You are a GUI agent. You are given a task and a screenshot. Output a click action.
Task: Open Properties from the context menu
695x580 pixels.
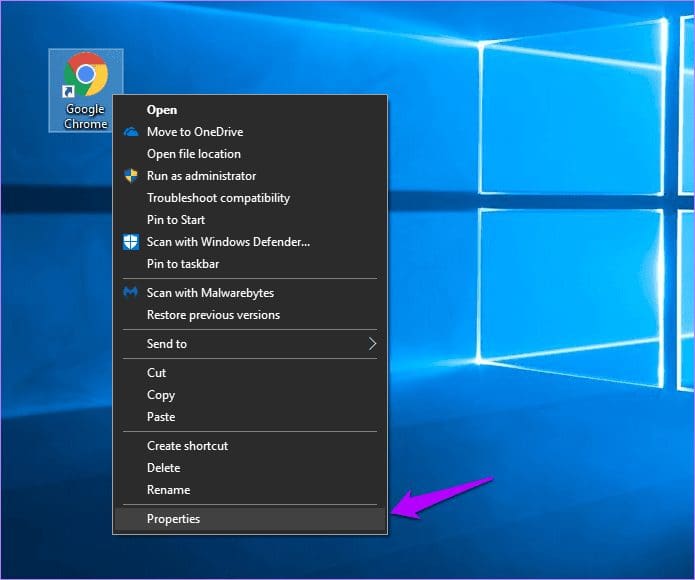(250, 519)
